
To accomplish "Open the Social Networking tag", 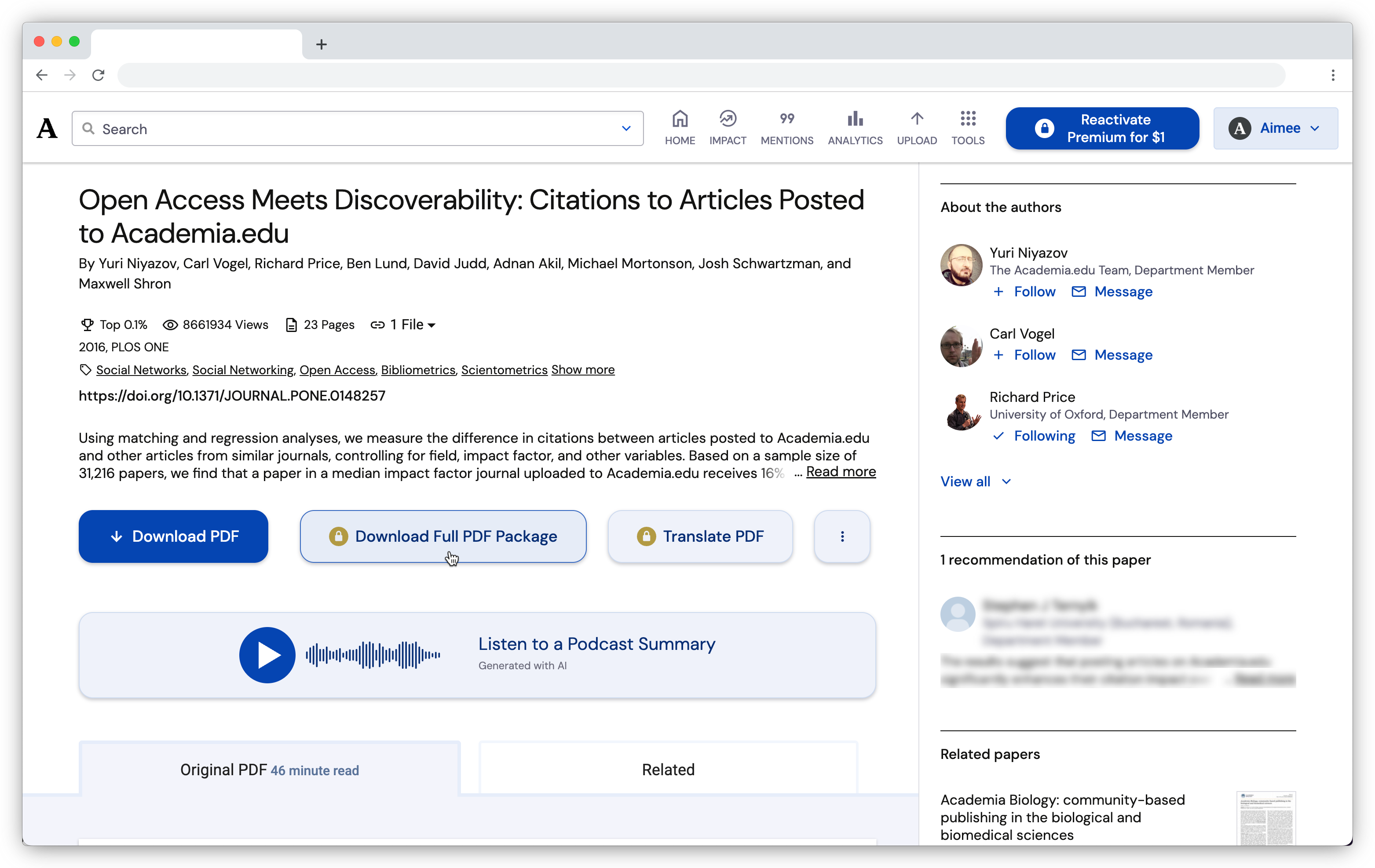I will (243, 370).
